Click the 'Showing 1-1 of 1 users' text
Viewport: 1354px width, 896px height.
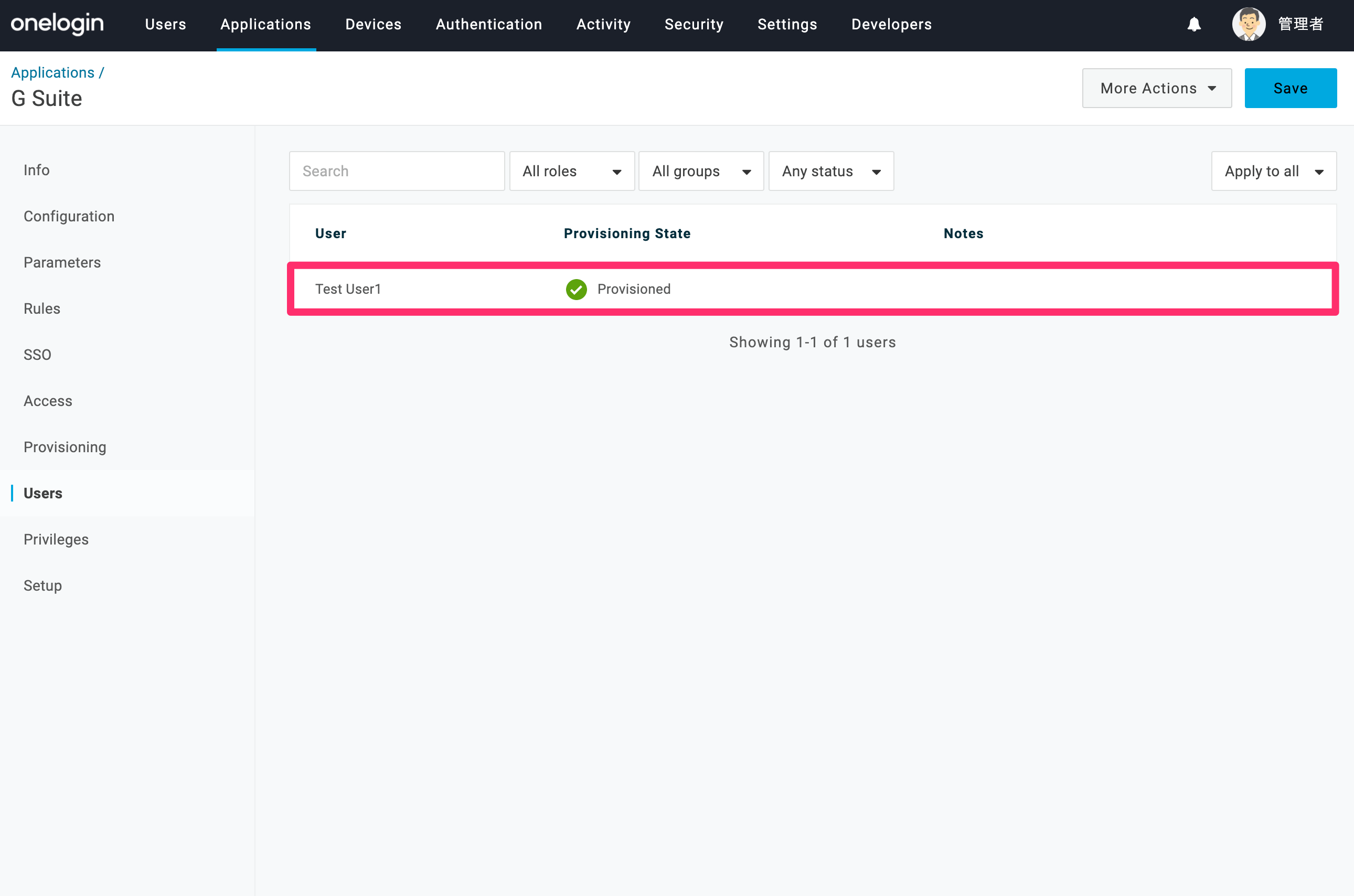pos(813,342)
